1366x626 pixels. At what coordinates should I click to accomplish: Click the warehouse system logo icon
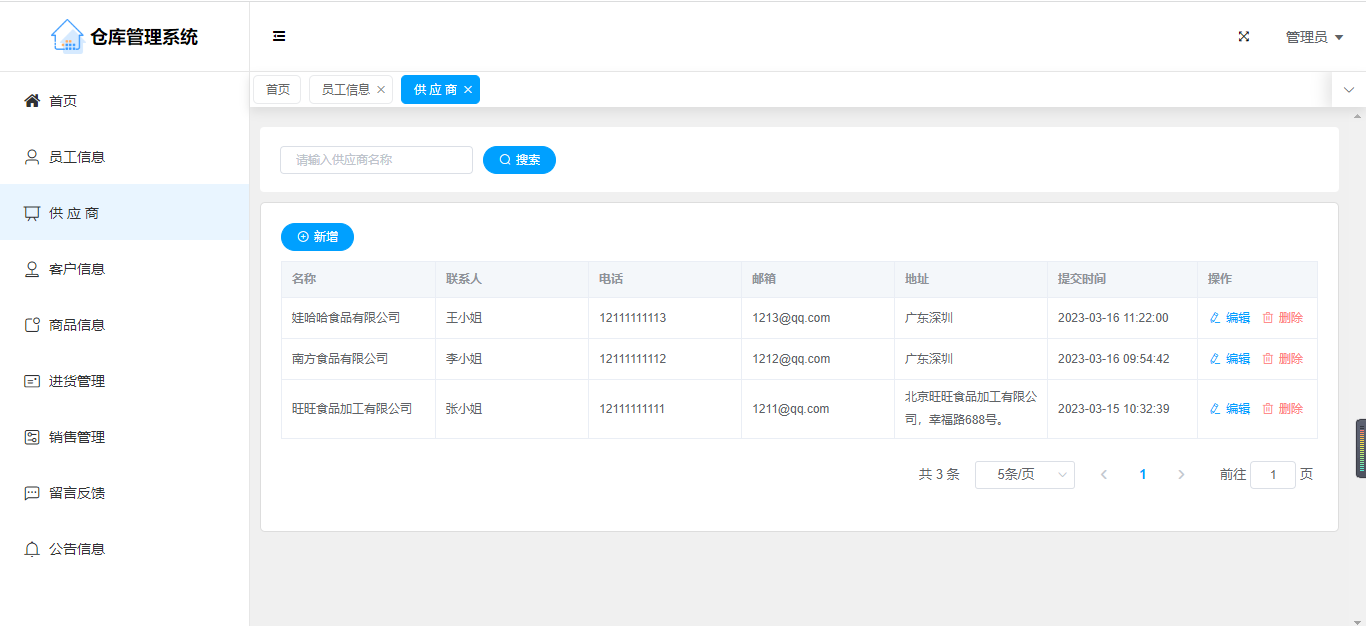(x=67, y=36)
